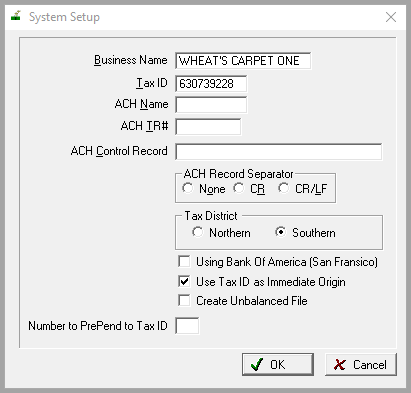The height and width of the screenshot is (393, 411).
Task: Click the ACH TR# input box
Action: click(x=208, y=127)
